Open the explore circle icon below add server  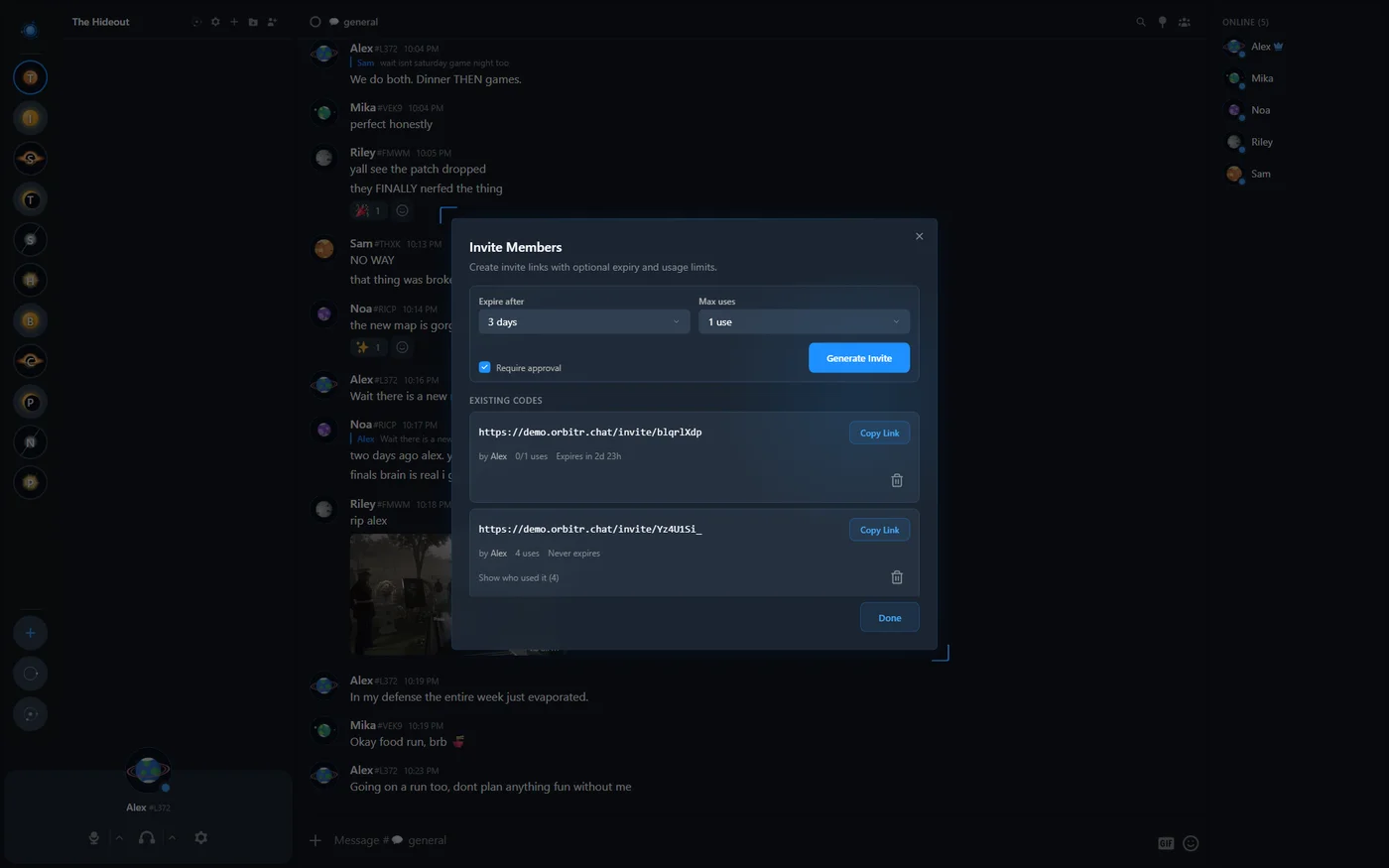pyautogui.click(x=30, y=674)
